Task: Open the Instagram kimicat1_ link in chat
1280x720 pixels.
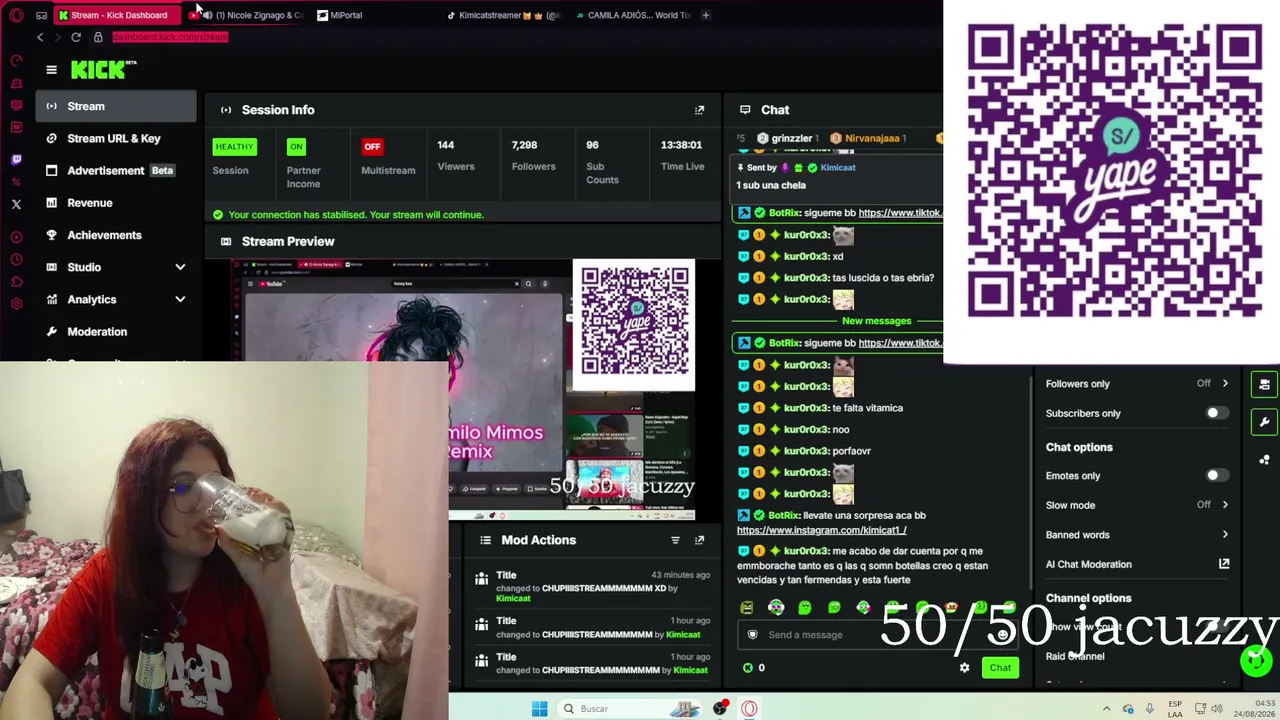Action: coord(821,530)
